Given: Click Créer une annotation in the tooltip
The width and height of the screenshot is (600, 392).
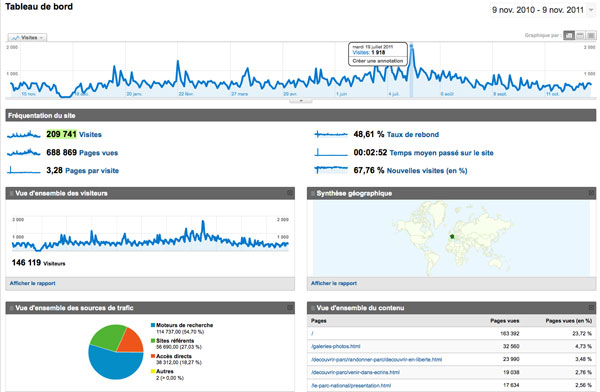Looking at the screenshot, I should [378, 61].
